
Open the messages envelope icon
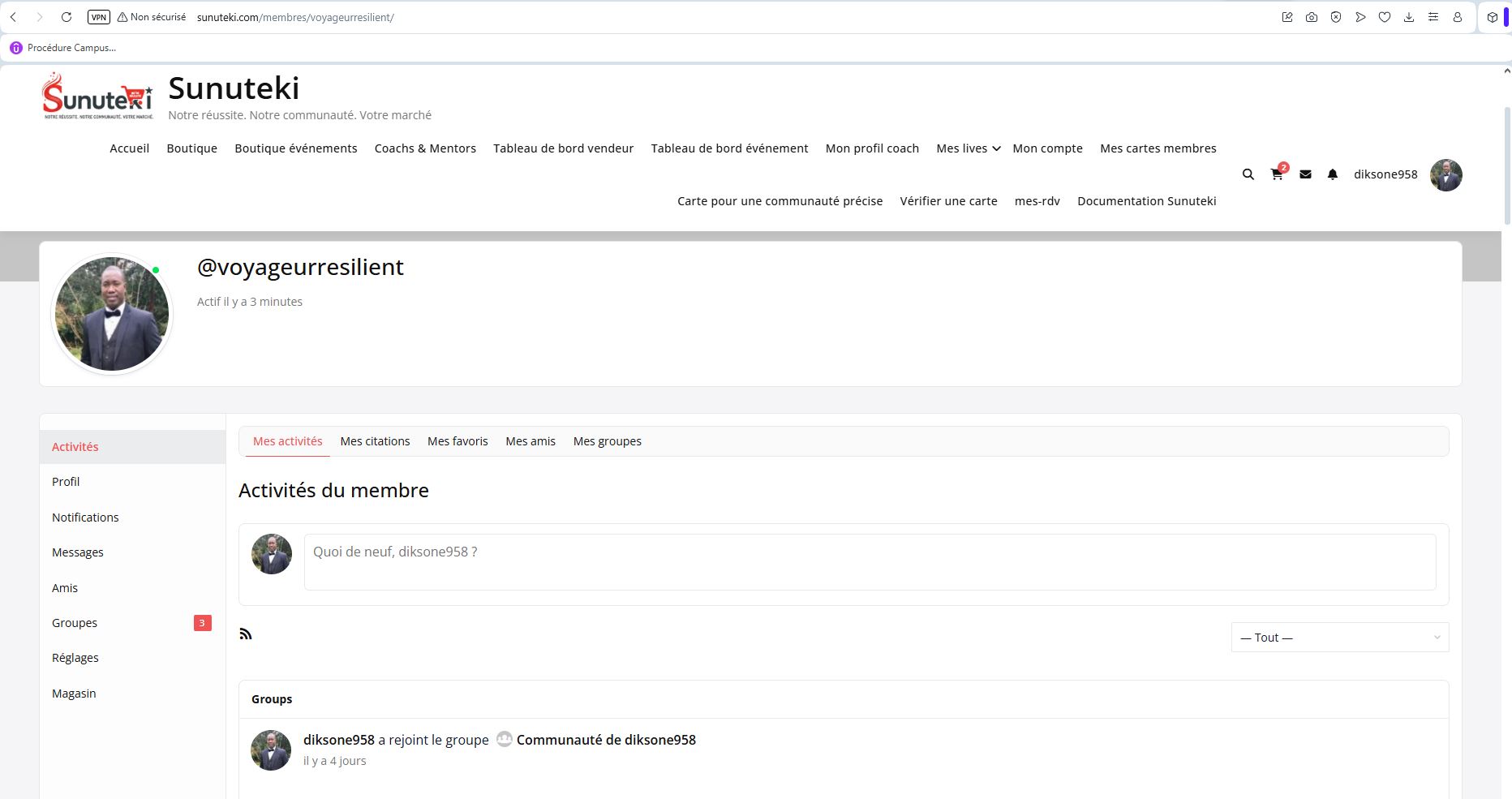click(1305, 174)
